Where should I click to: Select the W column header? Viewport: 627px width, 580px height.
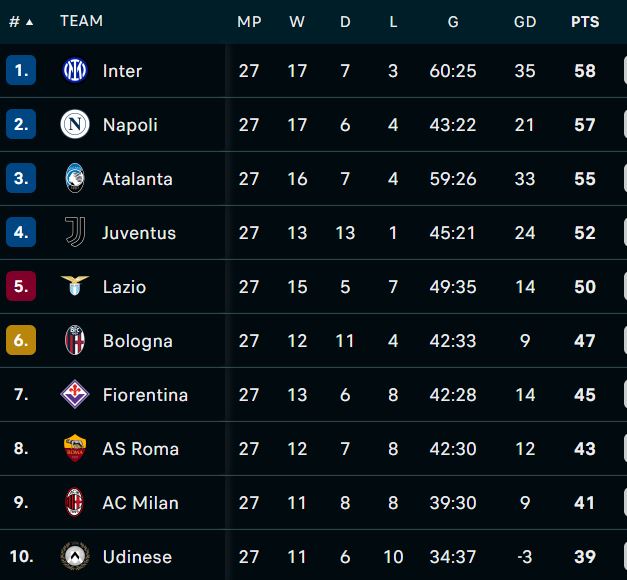click(297, 22)
